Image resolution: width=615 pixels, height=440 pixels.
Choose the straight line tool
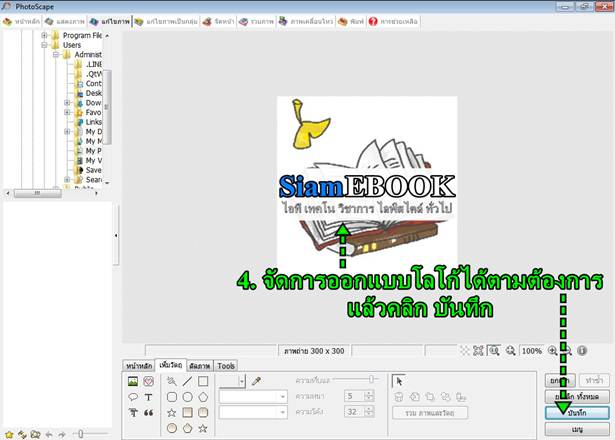[187, 381]
